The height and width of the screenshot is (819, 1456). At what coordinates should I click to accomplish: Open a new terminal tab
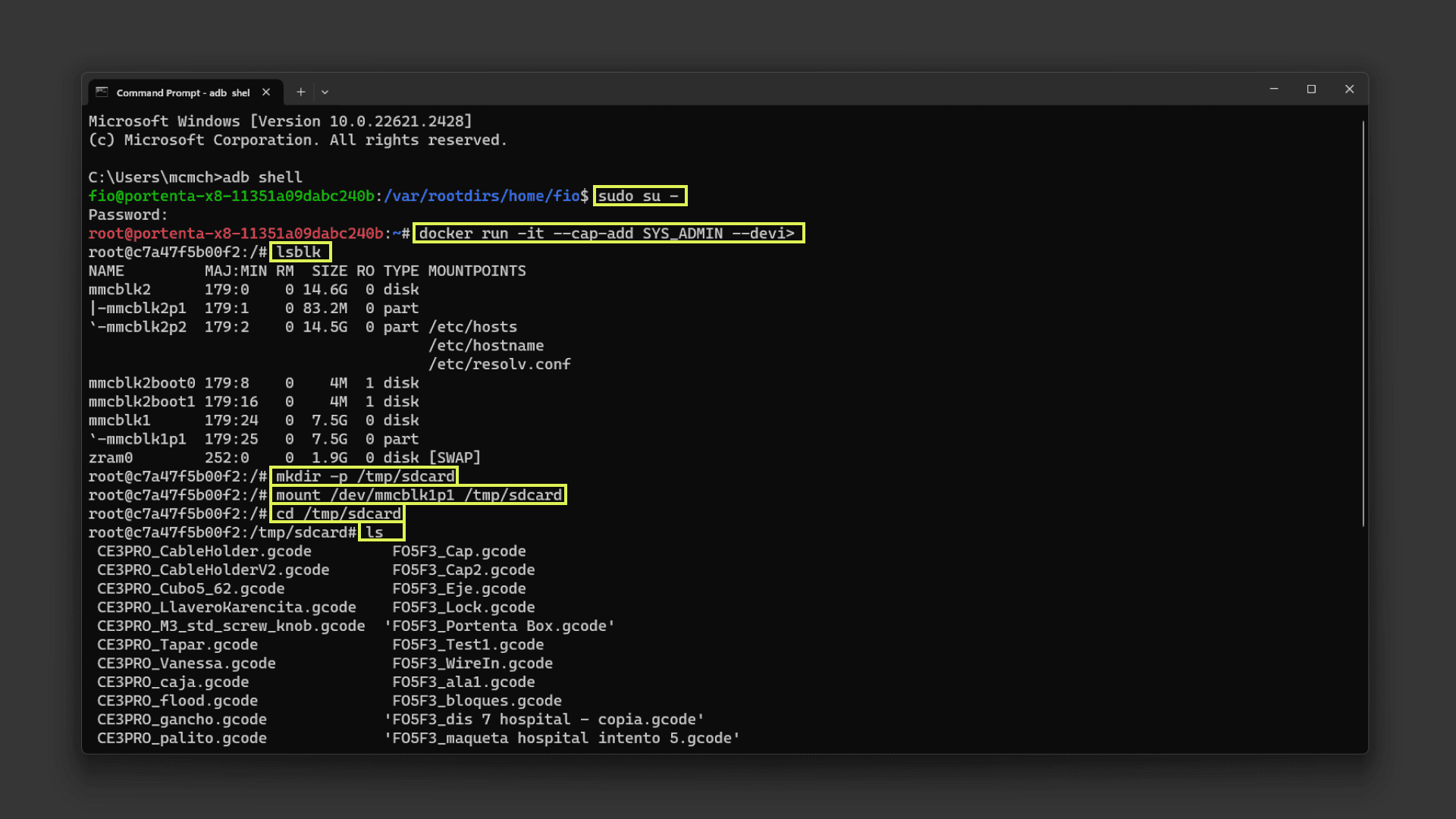(x=301, y=92)
